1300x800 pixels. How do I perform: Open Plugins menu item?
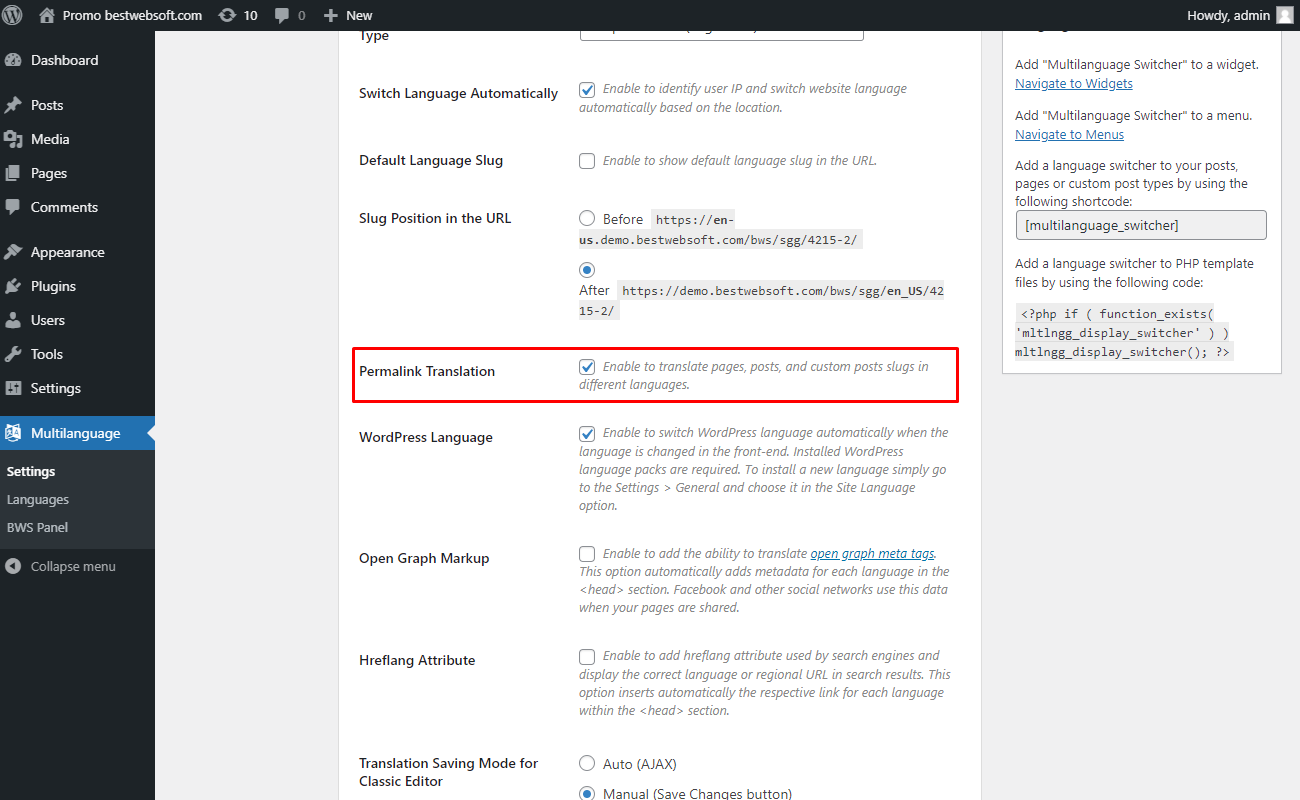(77, 286)
